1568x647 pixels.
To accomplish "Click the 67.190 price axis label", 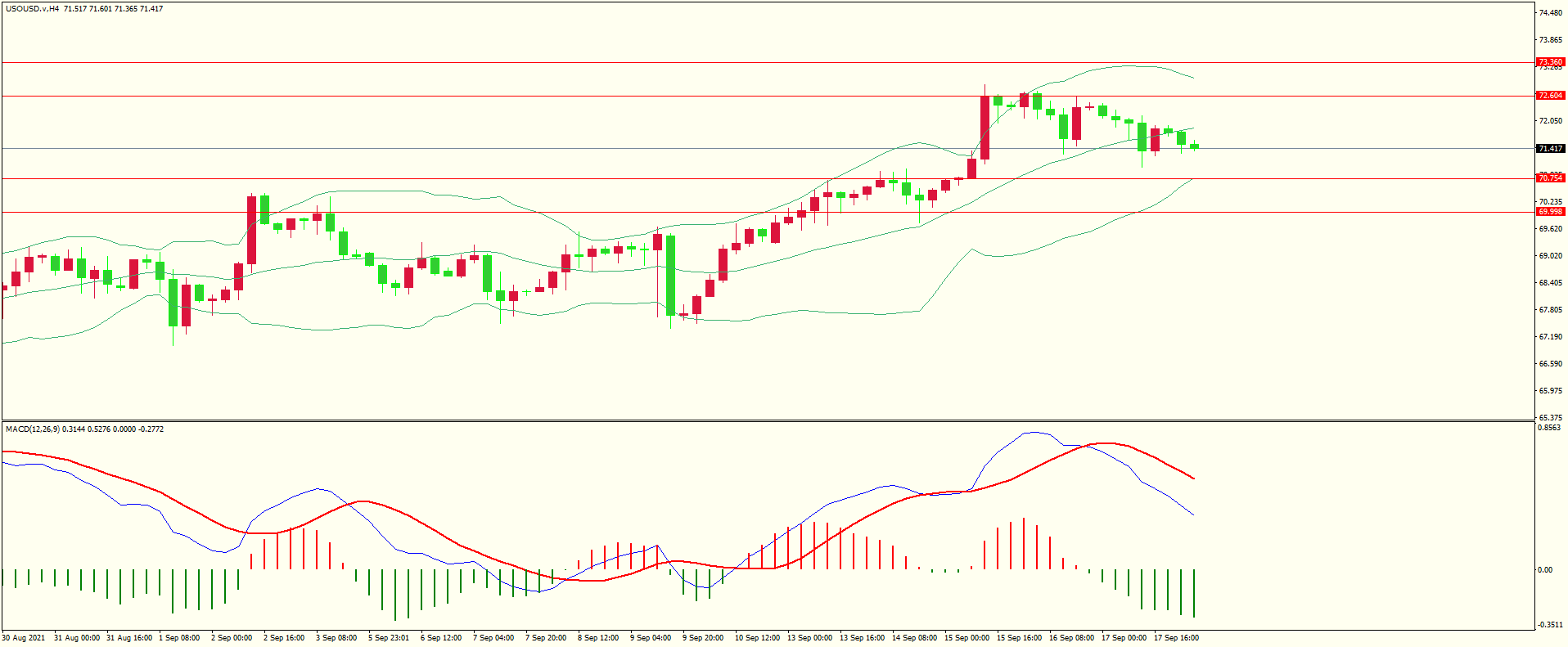I will point(1550,337).
